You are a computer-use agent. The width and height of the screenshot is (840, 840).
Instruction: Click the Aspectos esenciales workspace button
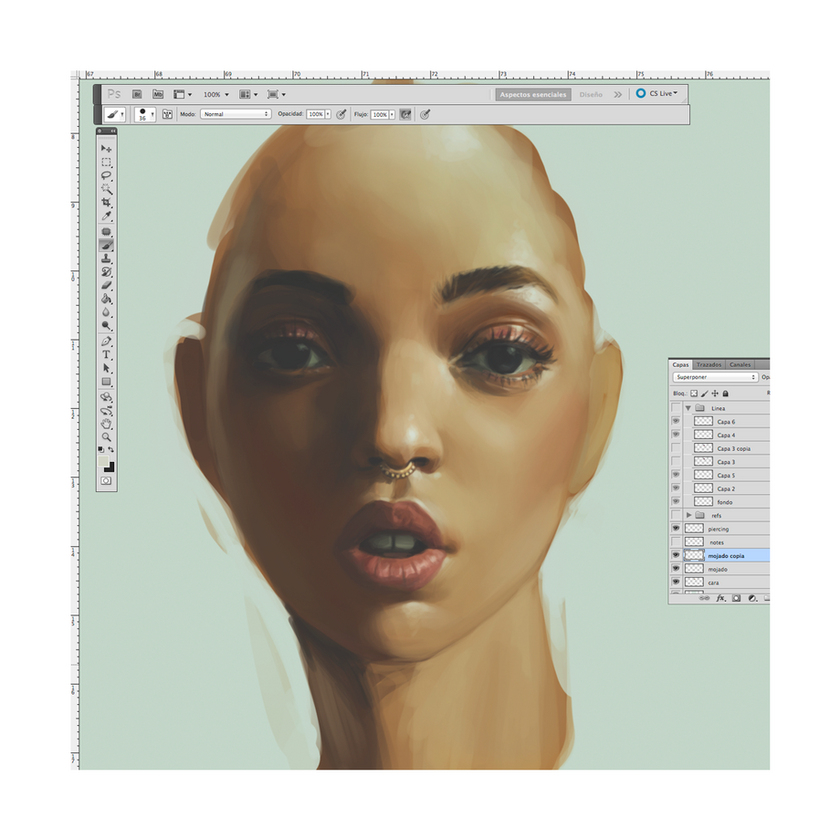(x=533, y=94)
